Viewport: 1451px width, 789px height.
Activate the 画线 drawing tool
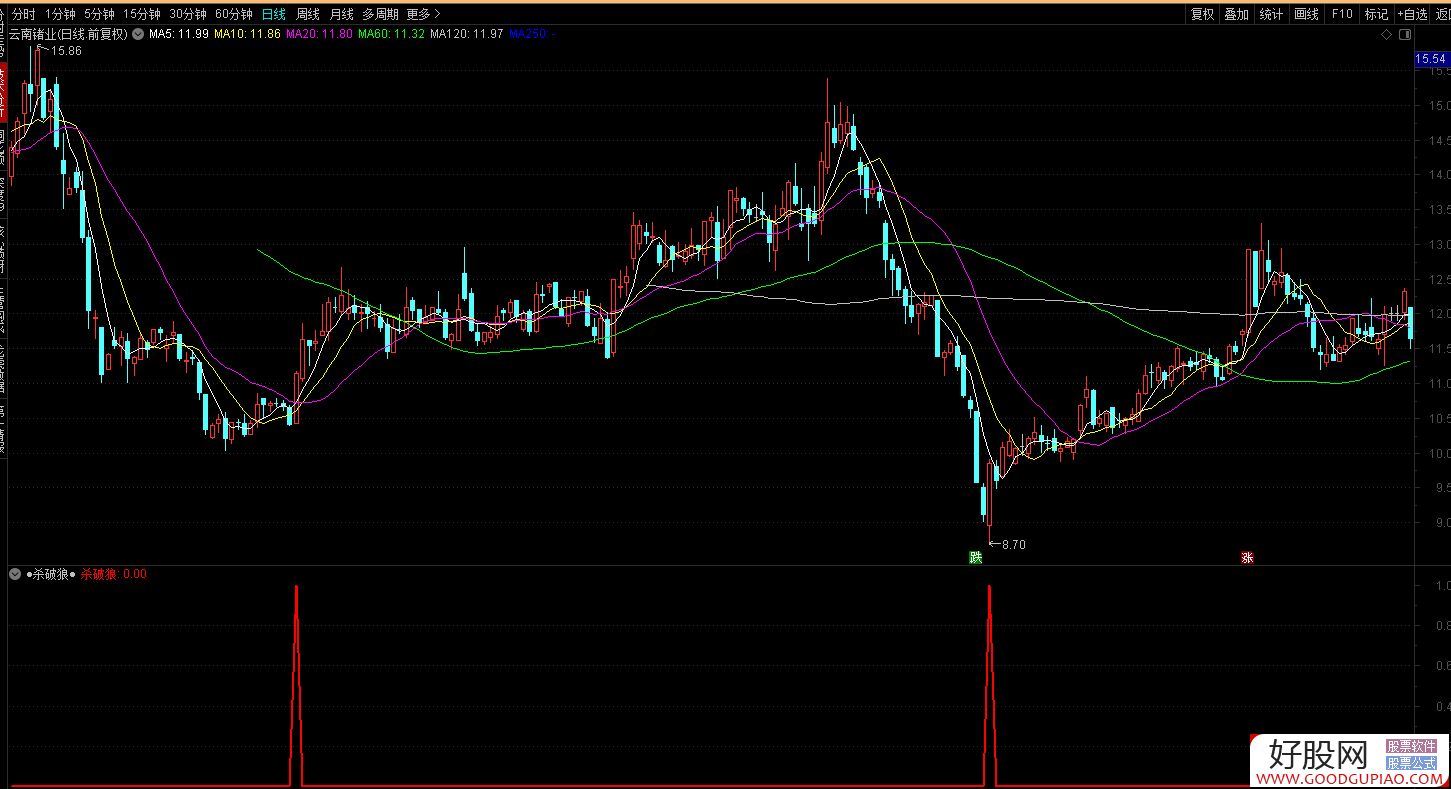click(1306, 14)
